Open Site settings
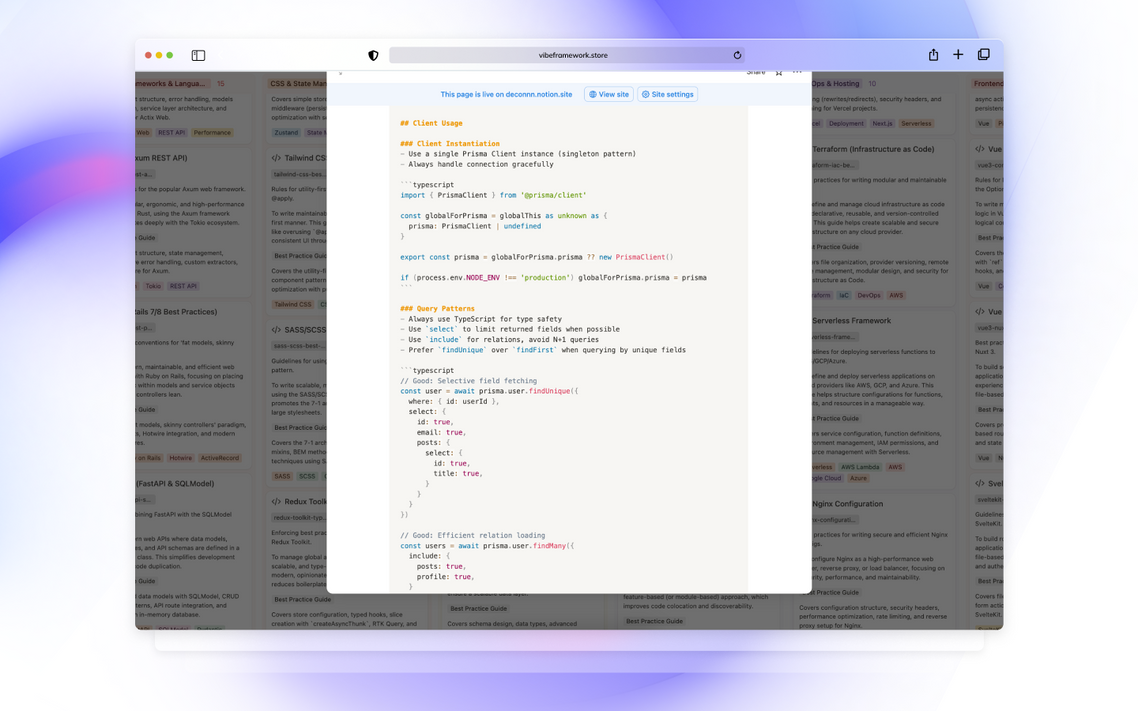1138x711 pixels. click(668, 94)
